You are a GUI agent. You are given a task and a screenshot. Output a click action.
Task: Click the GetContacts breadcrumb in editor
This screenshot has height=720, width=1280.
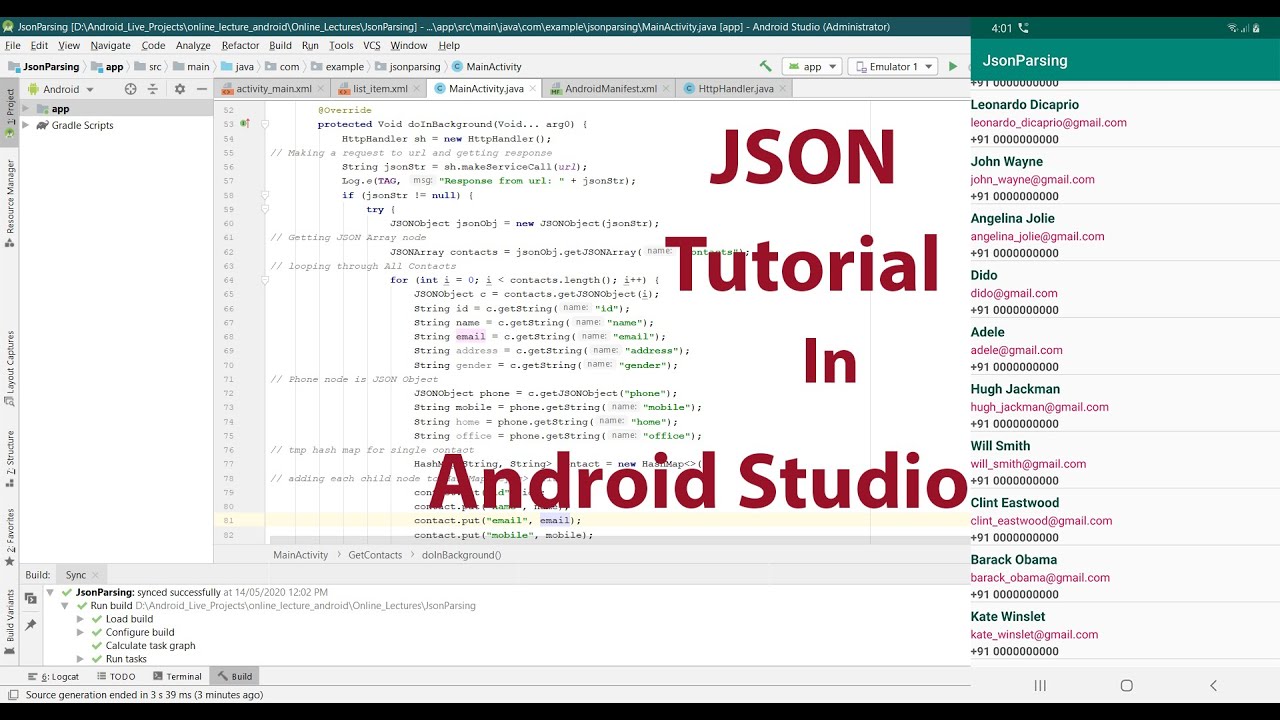[375, 555]
